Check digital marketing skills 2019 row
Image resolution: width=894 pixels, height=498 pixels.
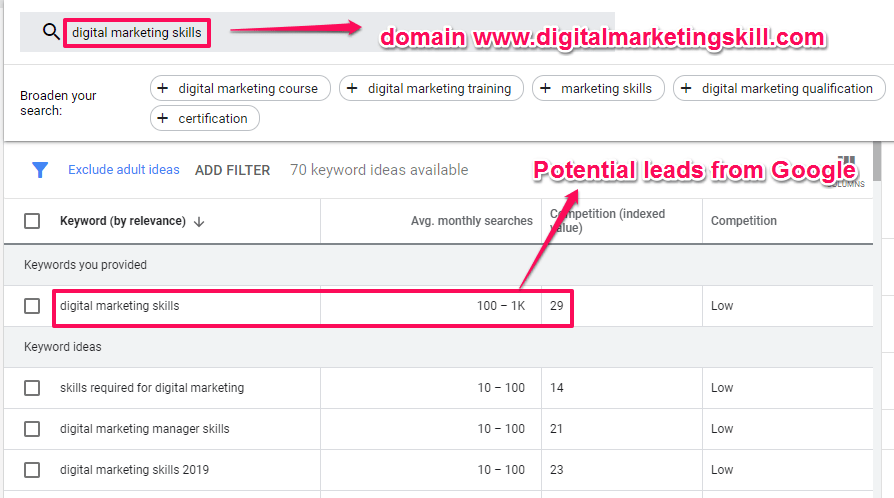point(32,470)
